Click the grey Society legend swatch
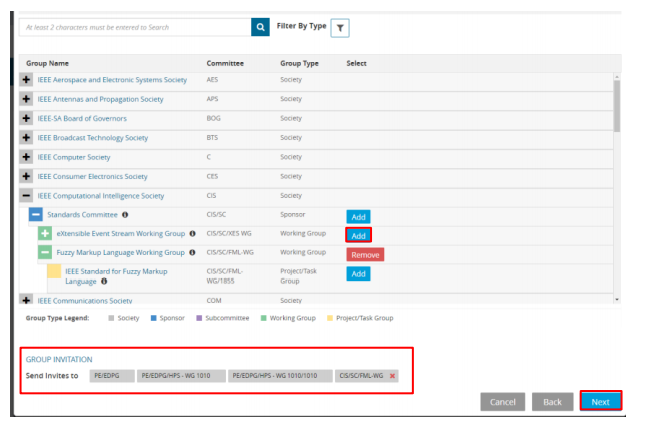The height and width of the screenshot is (429, 647). (x=111, y=318)
